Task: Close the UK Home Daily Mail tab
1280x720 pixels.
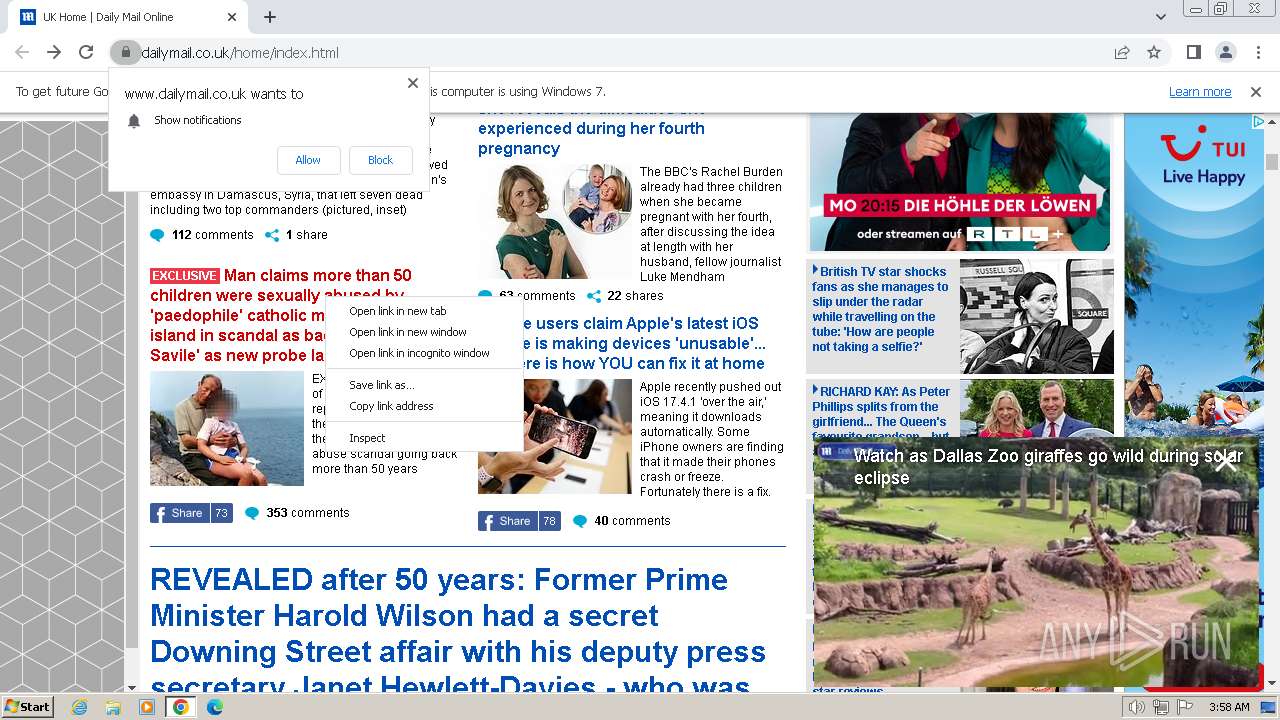Action: point(232,17)
